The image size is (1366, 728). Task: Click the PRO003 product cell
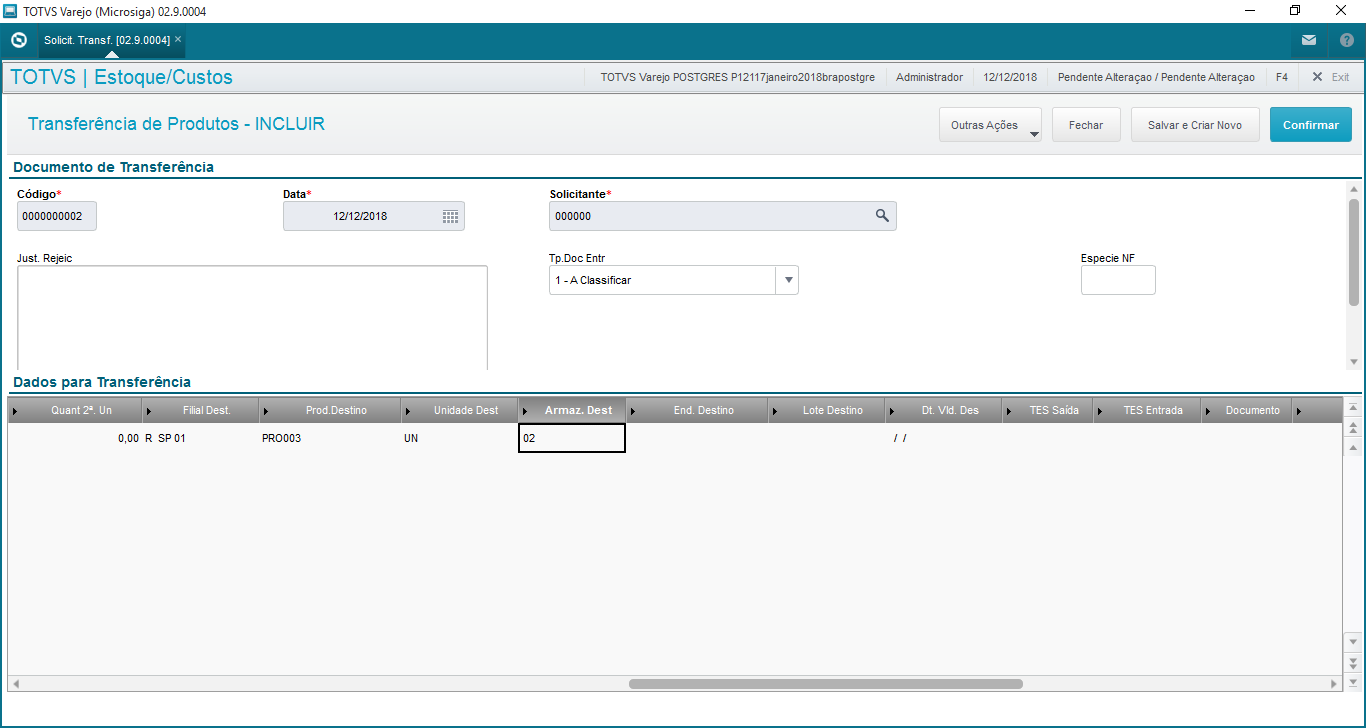click(330, 438)
